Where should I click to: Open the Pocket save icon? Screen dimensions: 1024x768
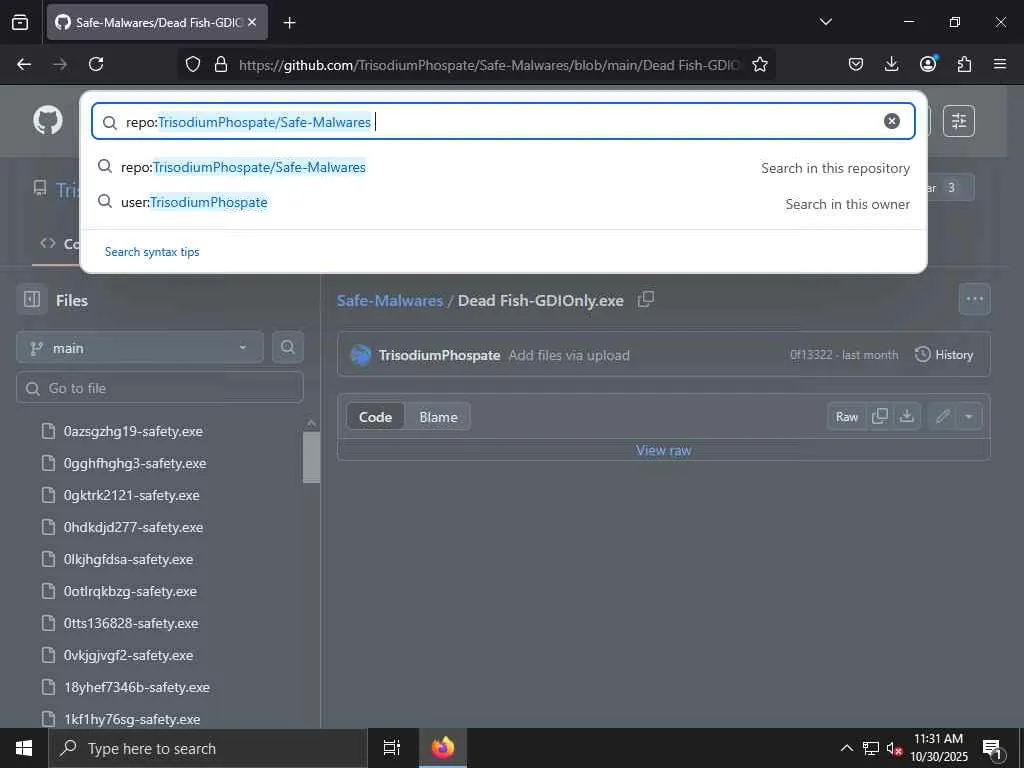[x=856, y=64]
